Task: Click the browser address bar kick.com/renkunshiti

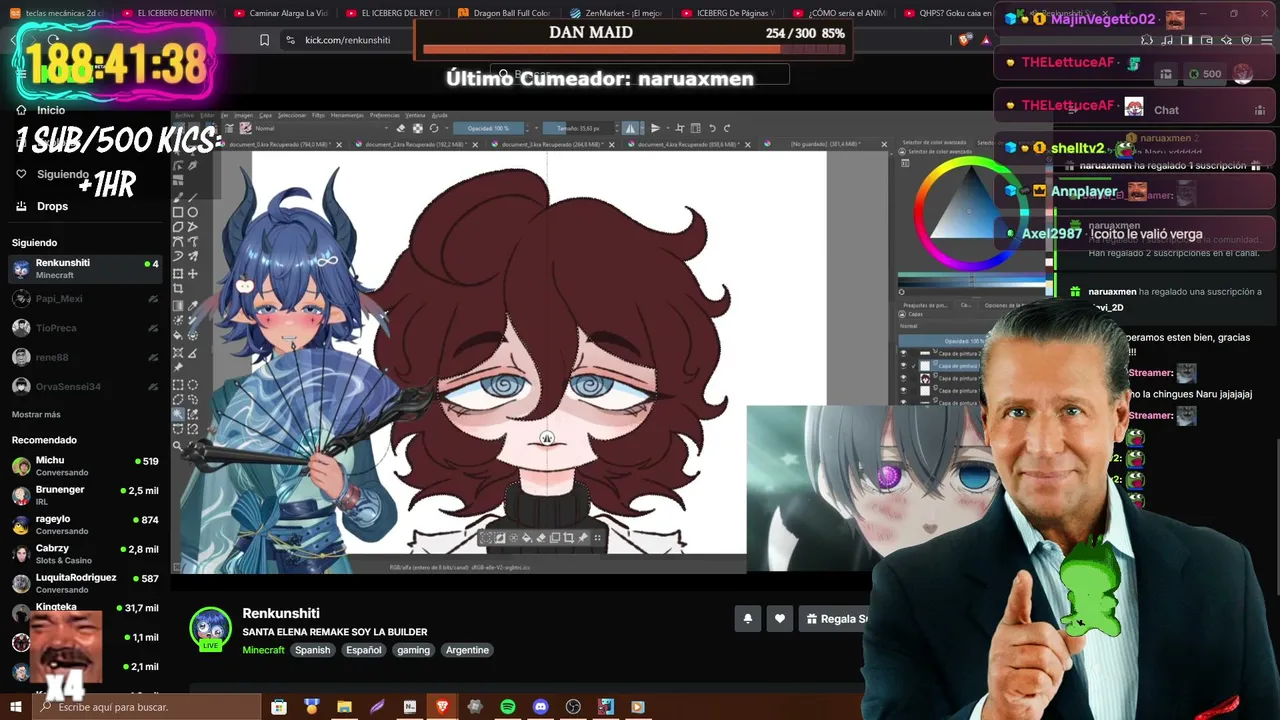Action: point(347,40)
